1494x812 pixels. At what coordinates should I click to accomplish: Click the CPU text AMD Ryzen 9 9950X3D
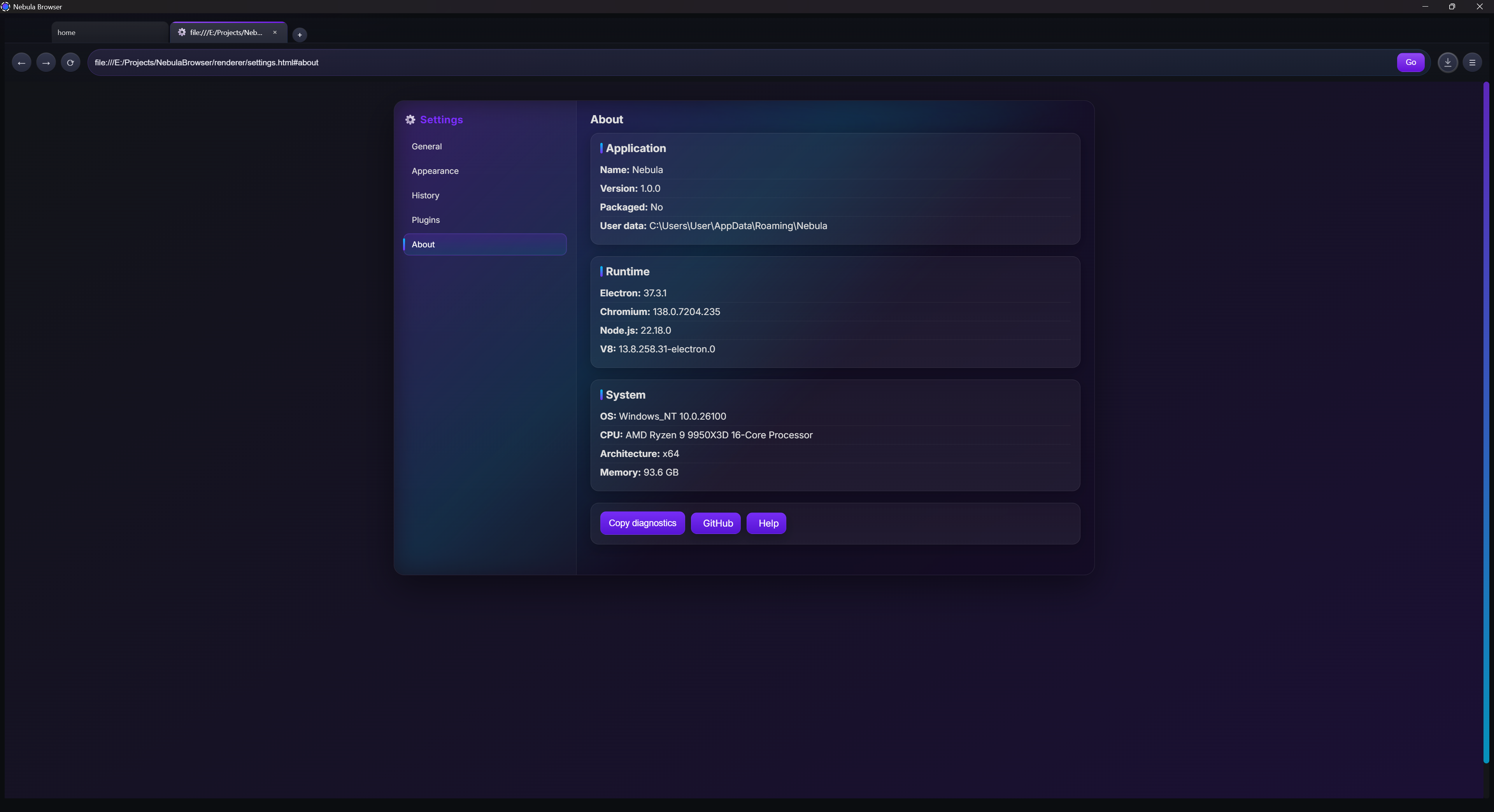coord(676,435)
